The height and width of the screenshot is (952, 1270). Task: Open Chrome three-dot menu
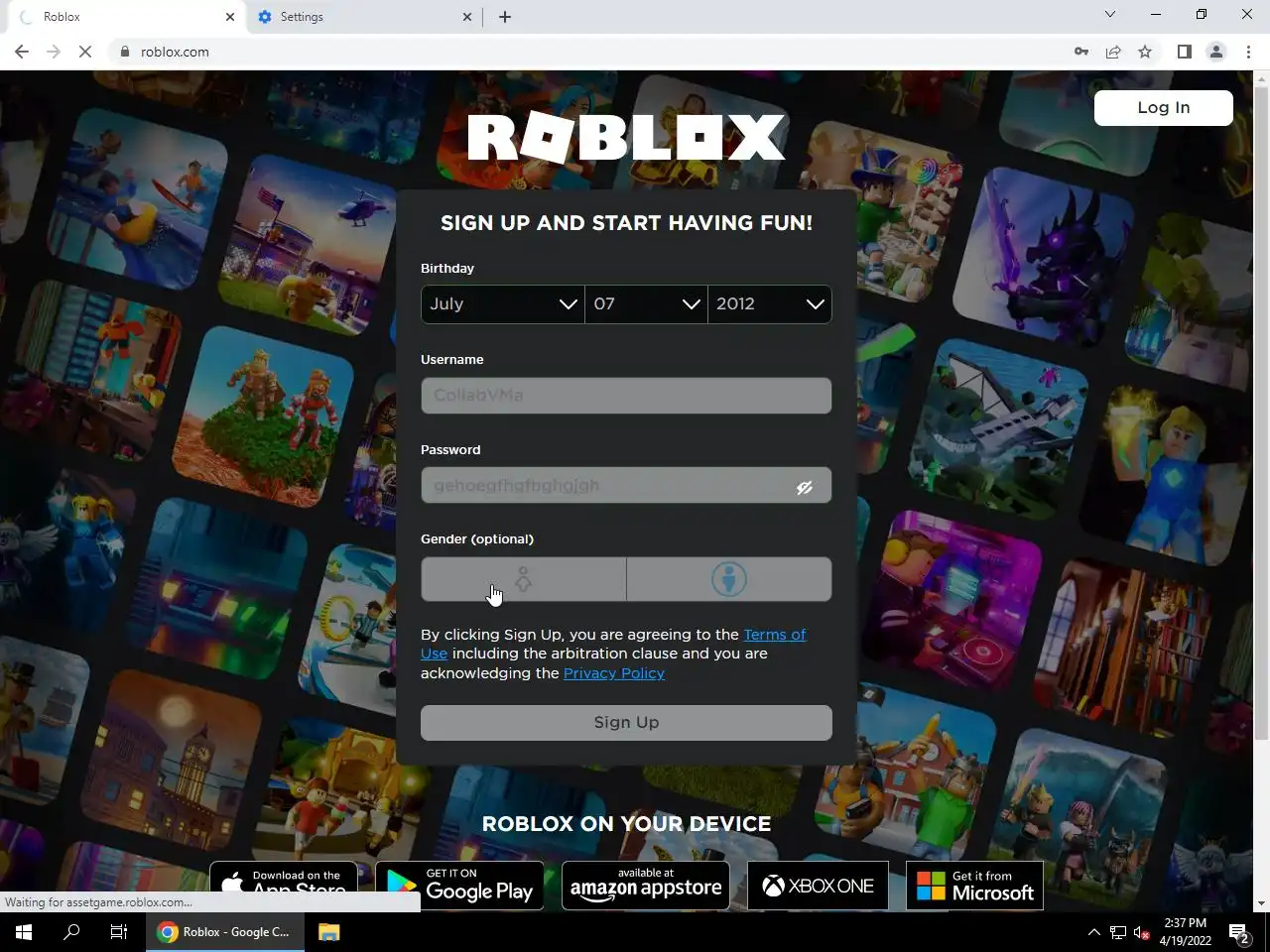(1248, 52)
